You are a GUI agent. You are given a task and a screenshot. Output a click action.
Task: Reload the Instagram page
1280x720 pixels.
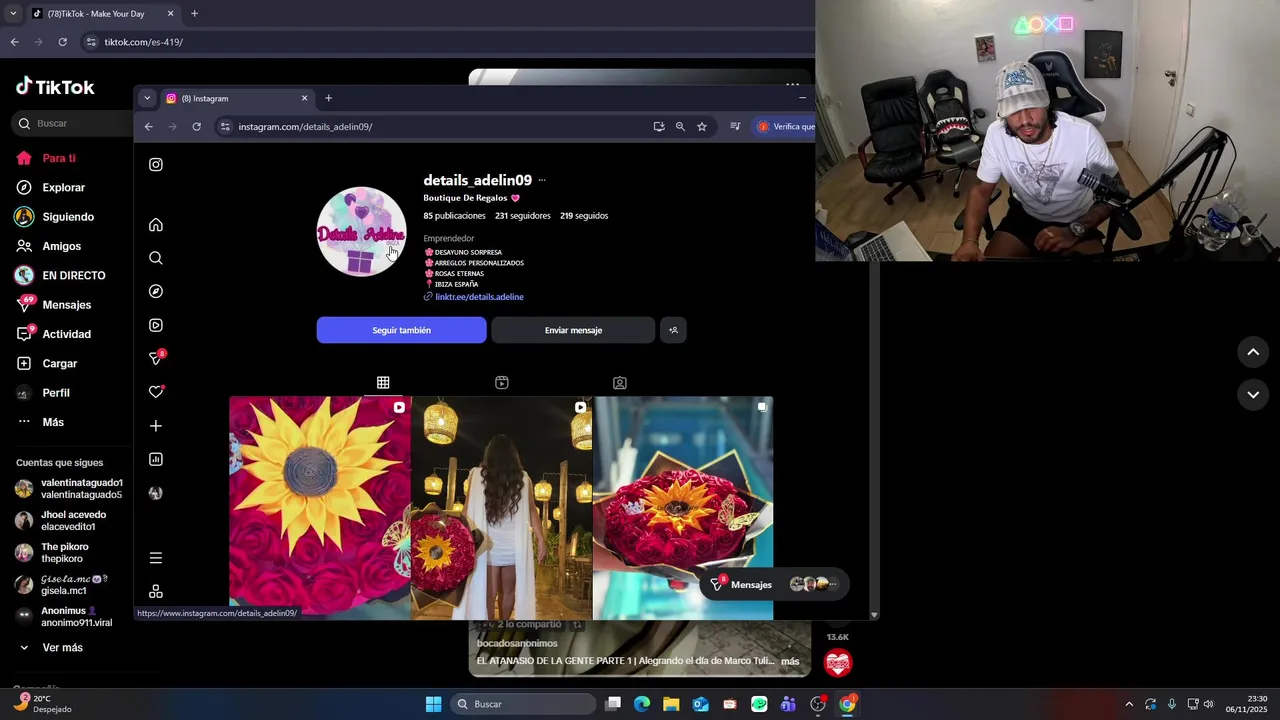coord(196,127)
